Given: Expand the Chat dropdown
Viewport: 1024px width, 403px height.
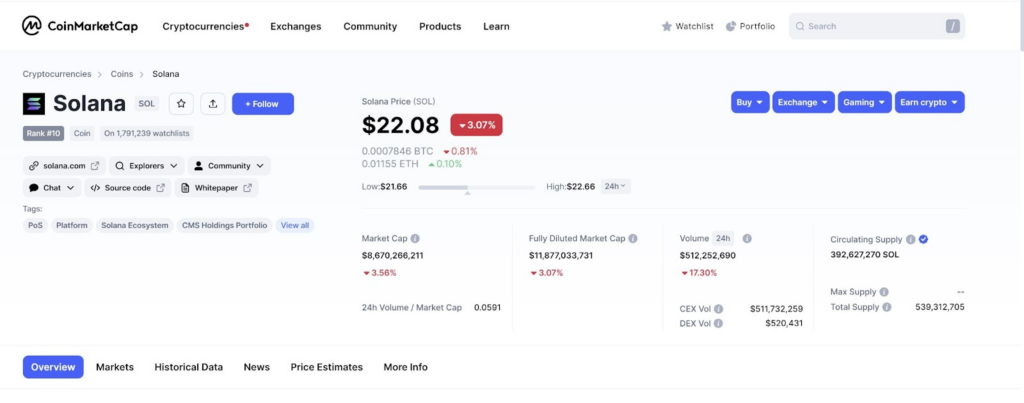Looking at the screenshot, I should pos(52,188).
